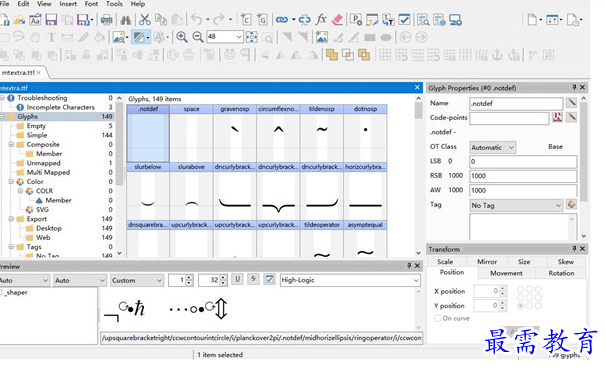Click the Redo arrow icon

[x=219, y=19]
